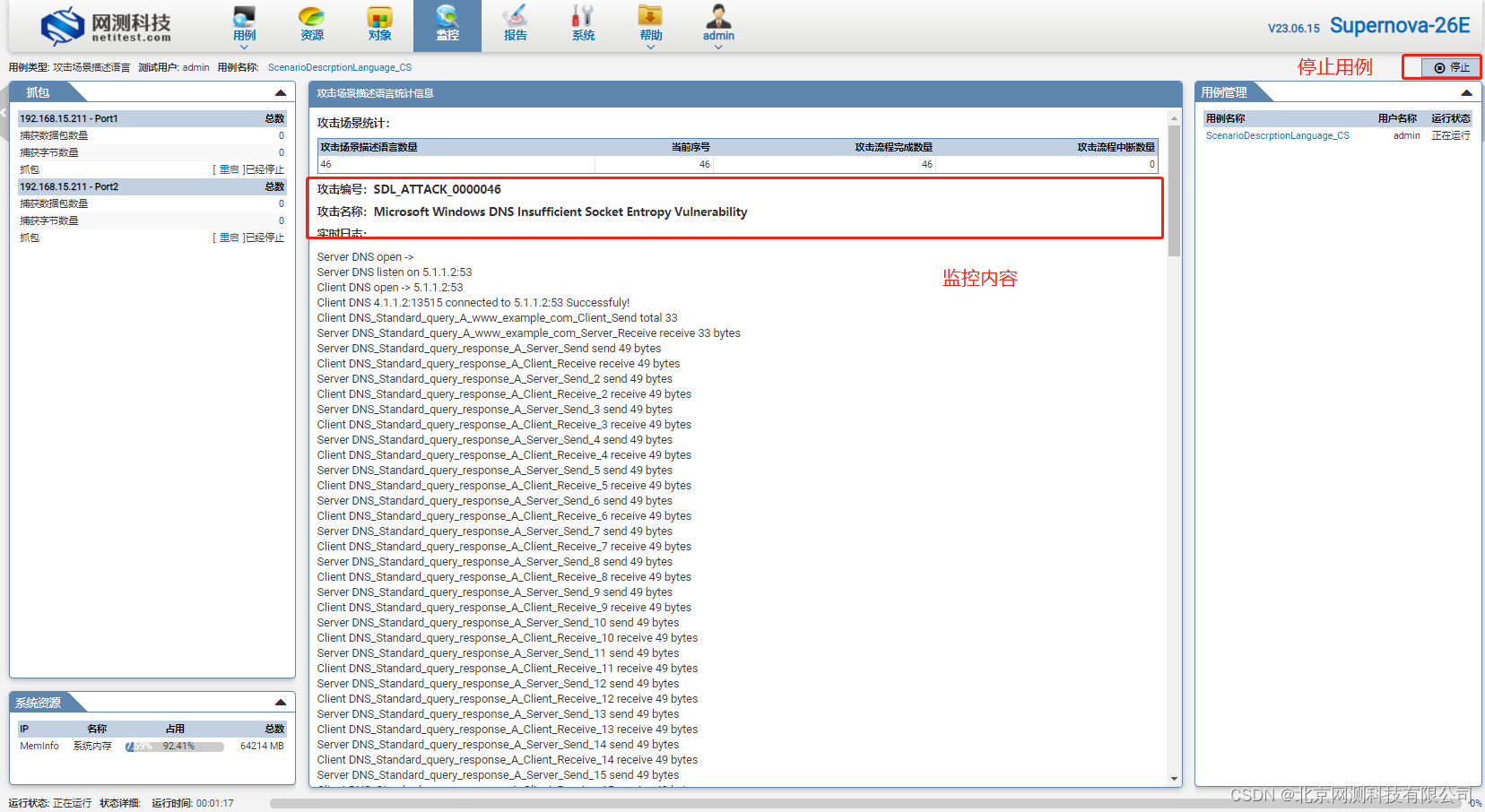Screen dimensions: 1485x812
Task: Open ScenarioDescrptionLanguage_CS in 用例管理 list
Action: click(1277, 135)
